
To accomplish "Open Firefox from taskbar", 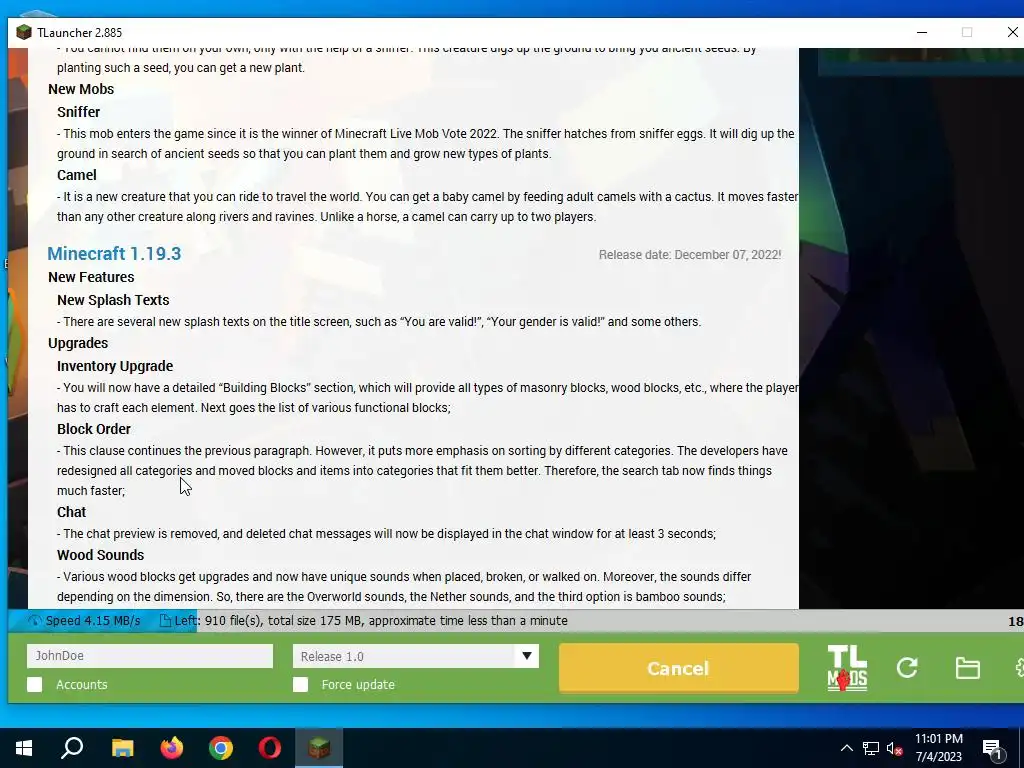I will click(172, 748).
